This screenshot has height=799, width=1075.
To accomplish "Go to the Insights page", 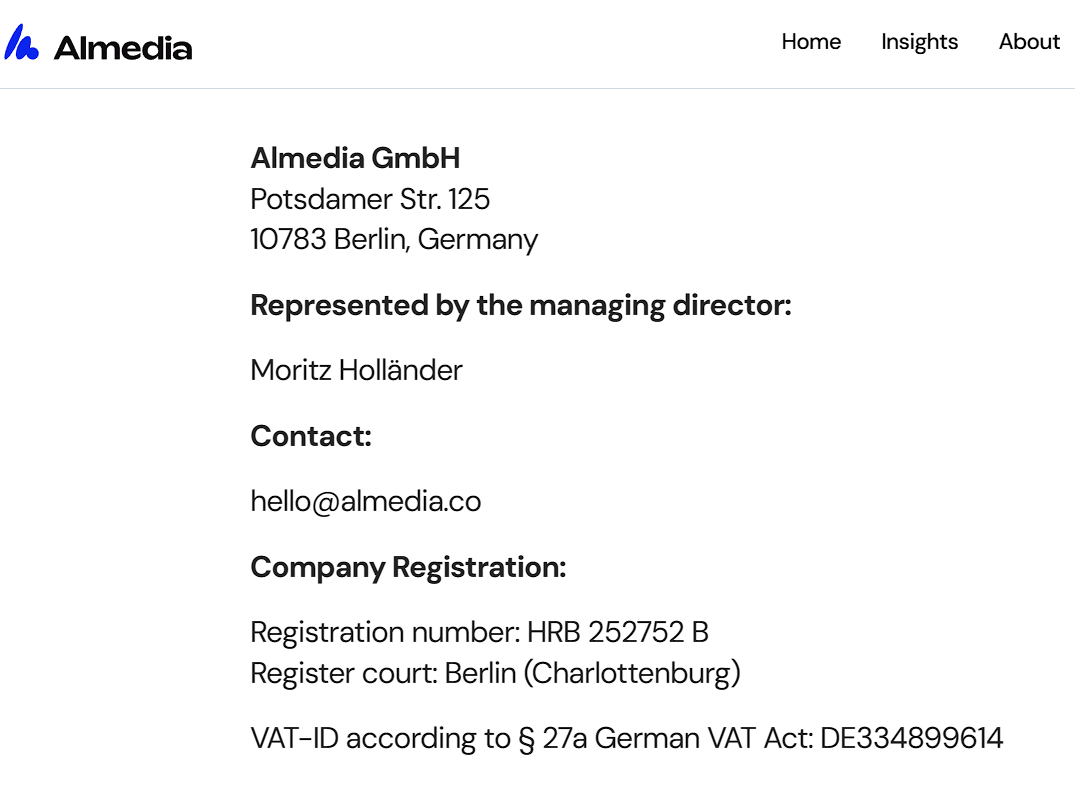I will click(919, 43).
